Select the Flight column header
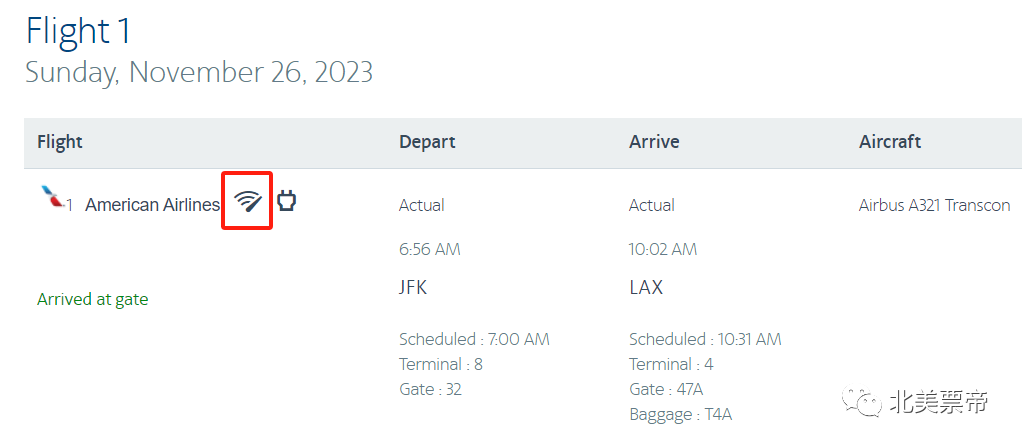 point(60,142)
